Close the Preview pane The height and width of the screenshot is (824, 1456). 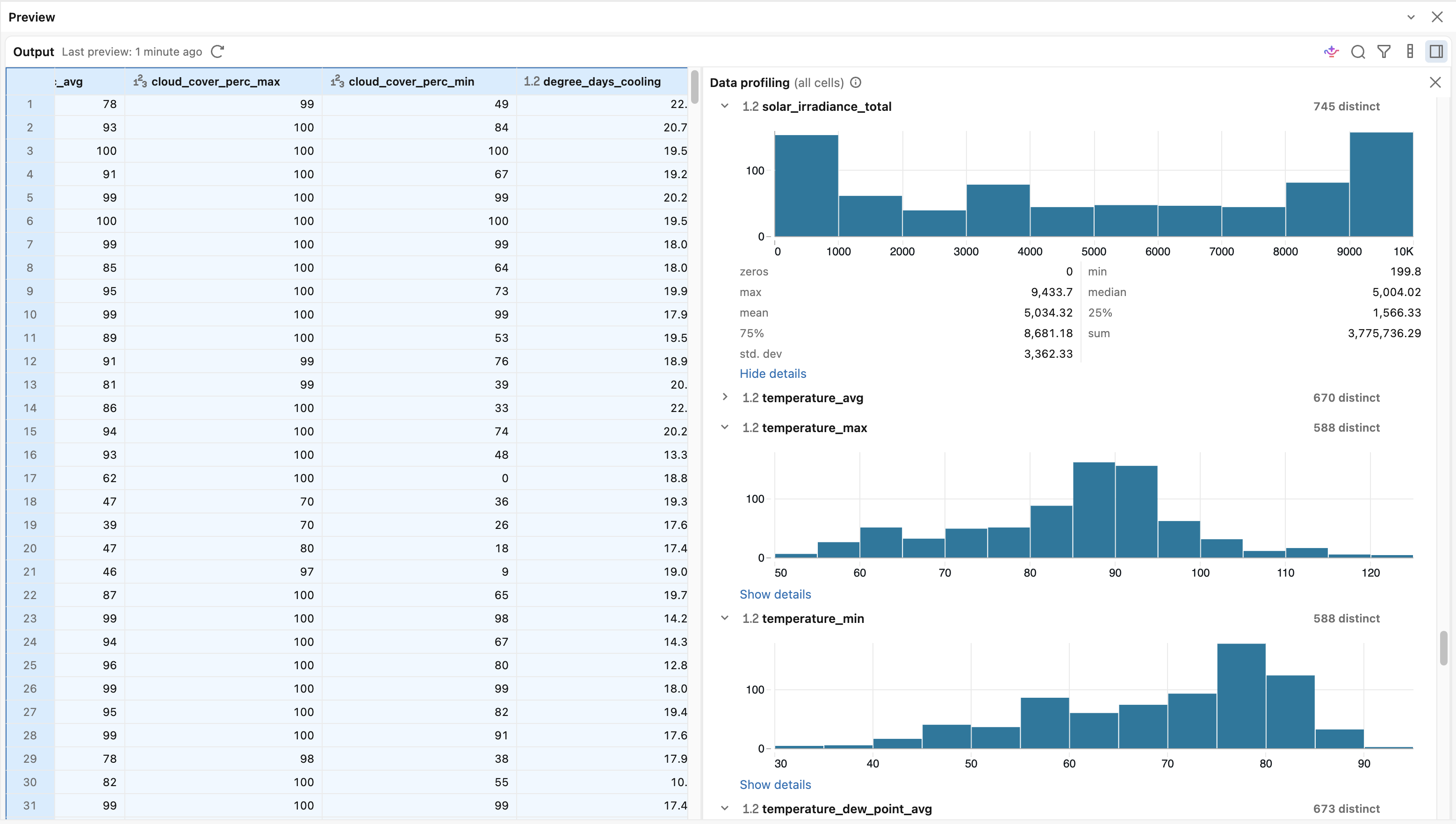point(1437,17)
